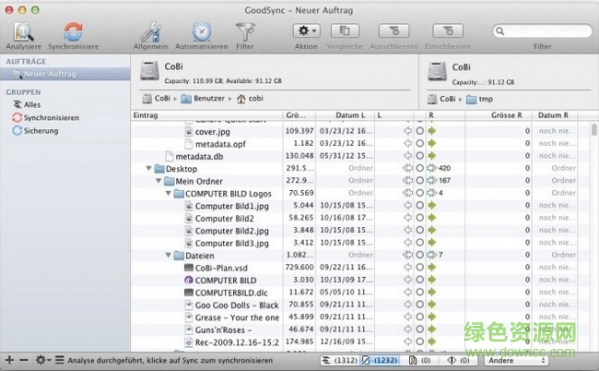Screen dimensions: 599x371
Task: Show the (0) diamond-icon filter
Action: 458,360
